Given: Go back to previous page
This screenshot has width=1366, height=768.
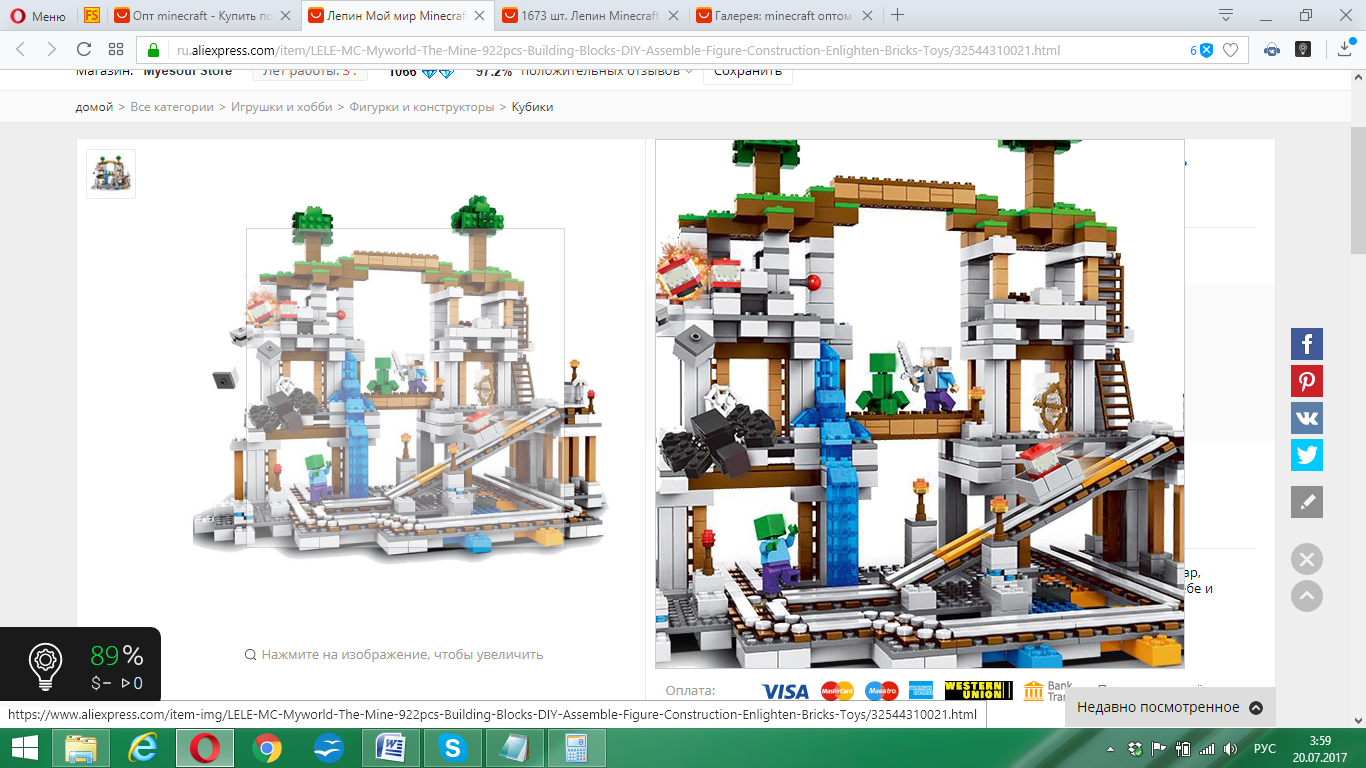Looking at the screenshot, I should pyautogui.click(x=21, y=49).
